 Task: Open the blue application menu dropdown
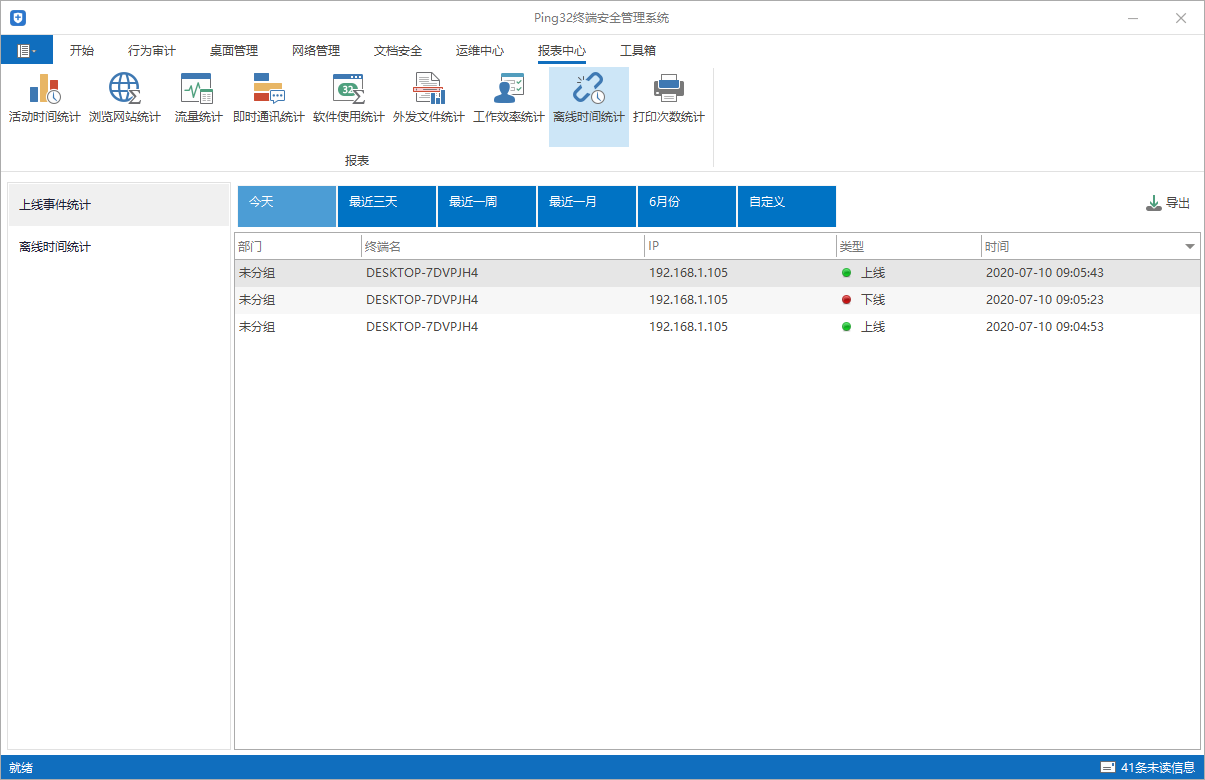coord(27,50)
